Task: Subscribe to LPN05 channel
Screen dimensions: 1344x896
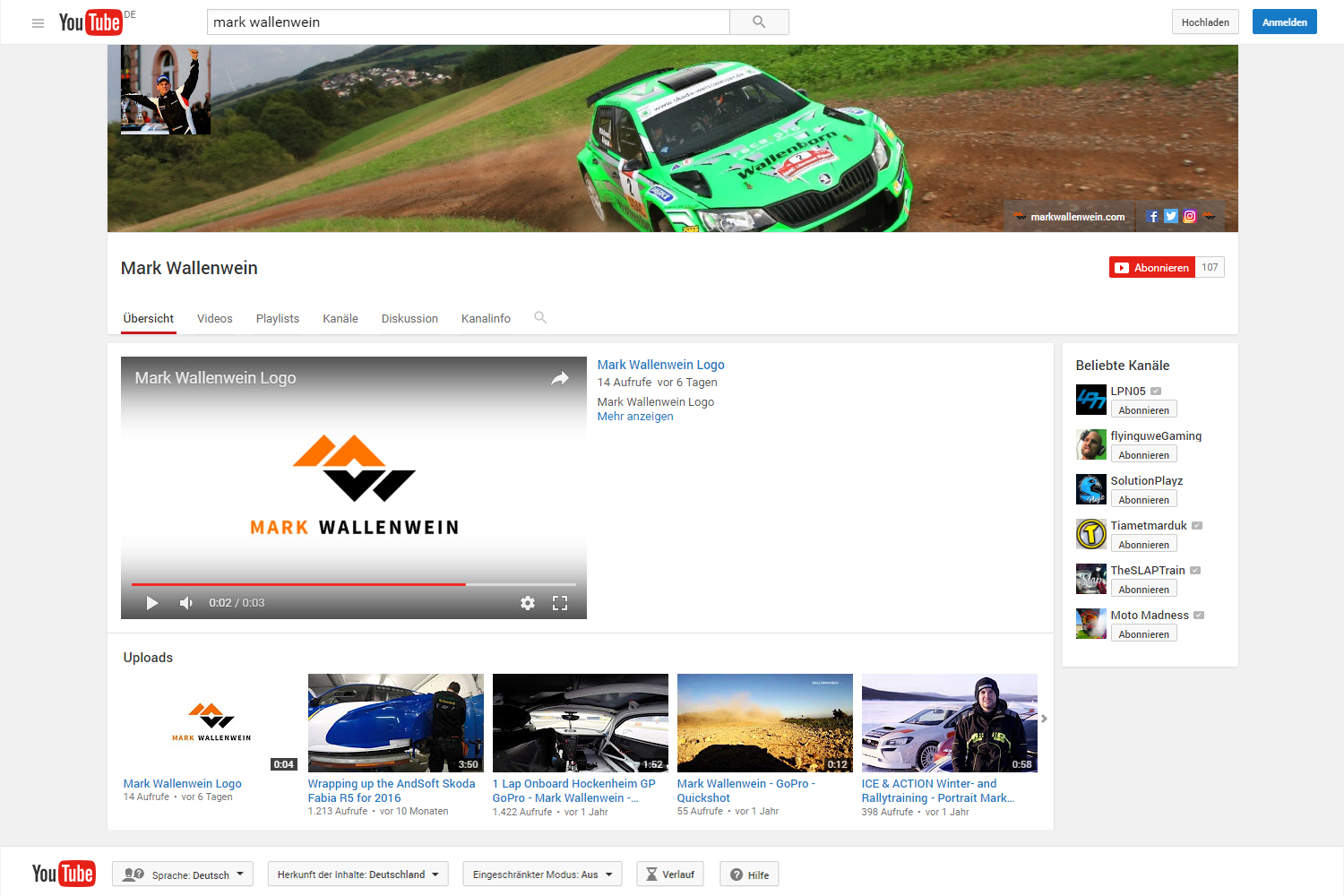Action: click(x=1144, y=409)
